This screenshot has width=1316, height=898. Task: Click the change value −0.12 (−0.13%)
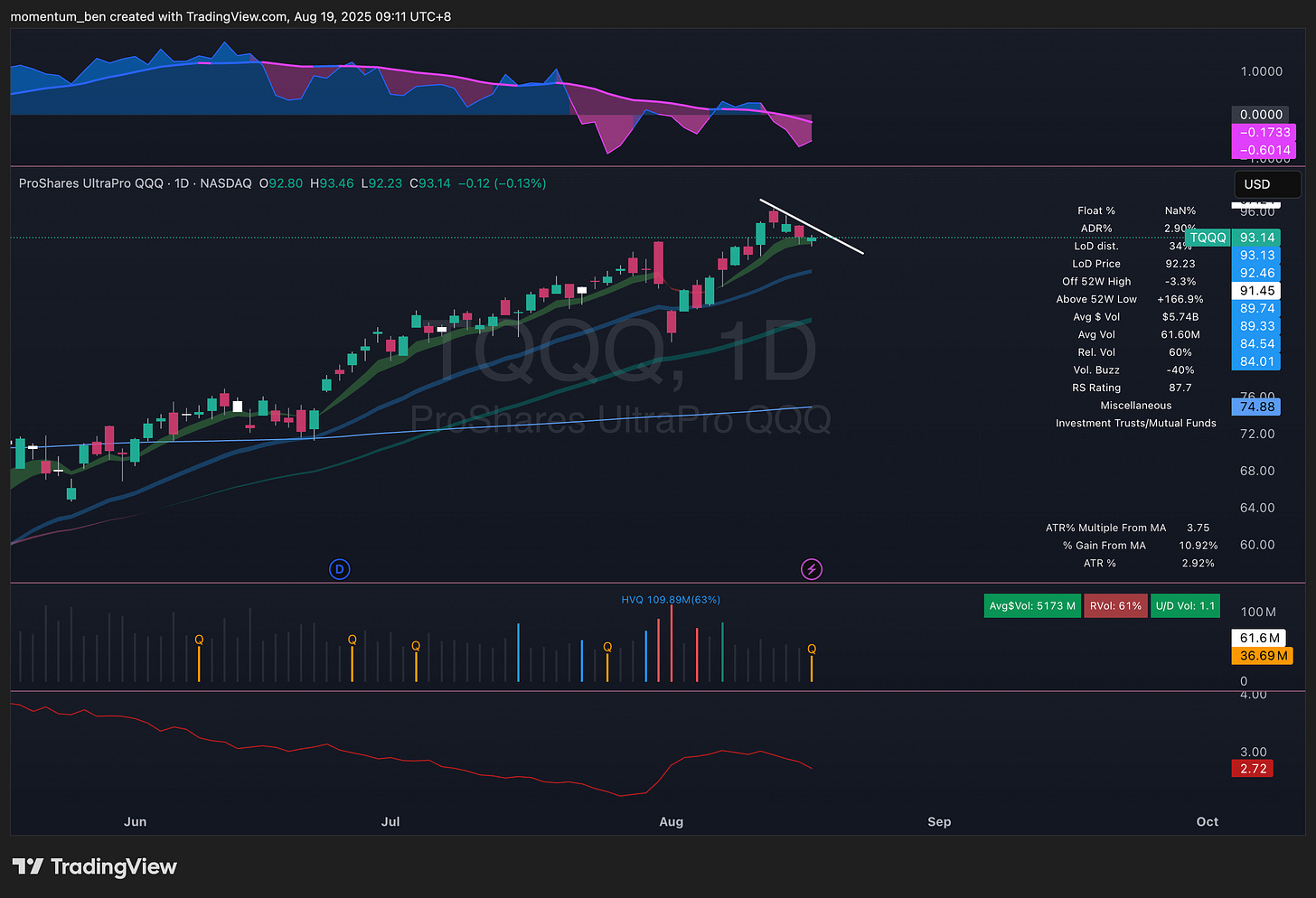coord(502,183)
